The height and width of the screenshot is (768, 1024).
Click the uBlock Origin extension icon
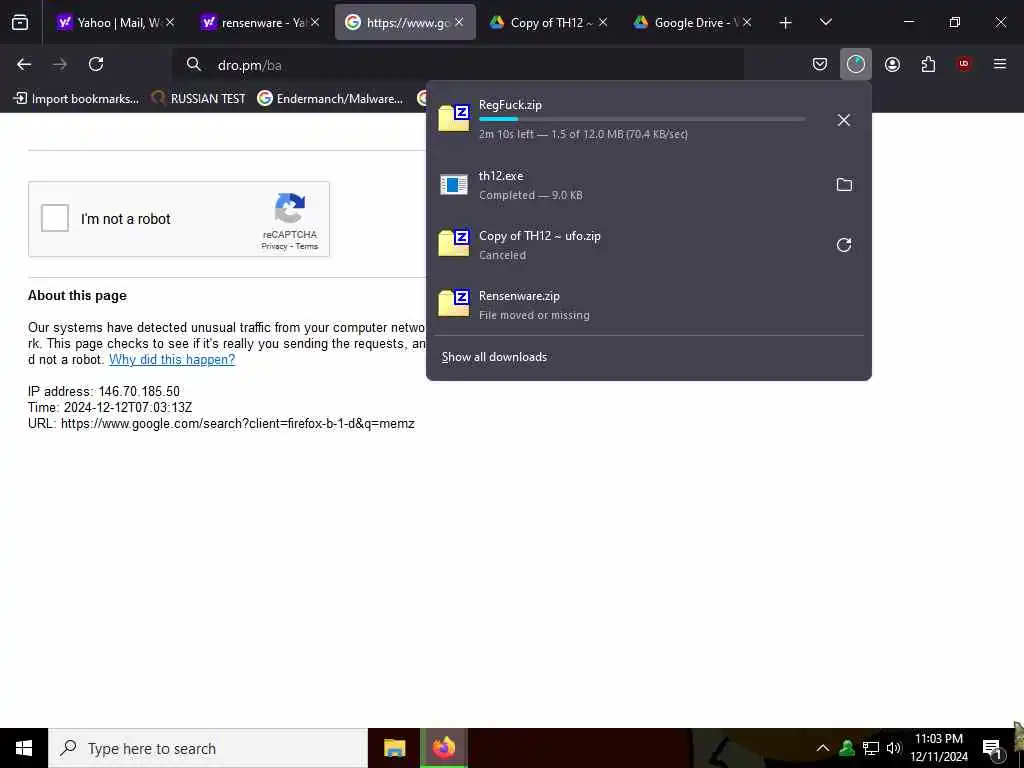[964, 64]
